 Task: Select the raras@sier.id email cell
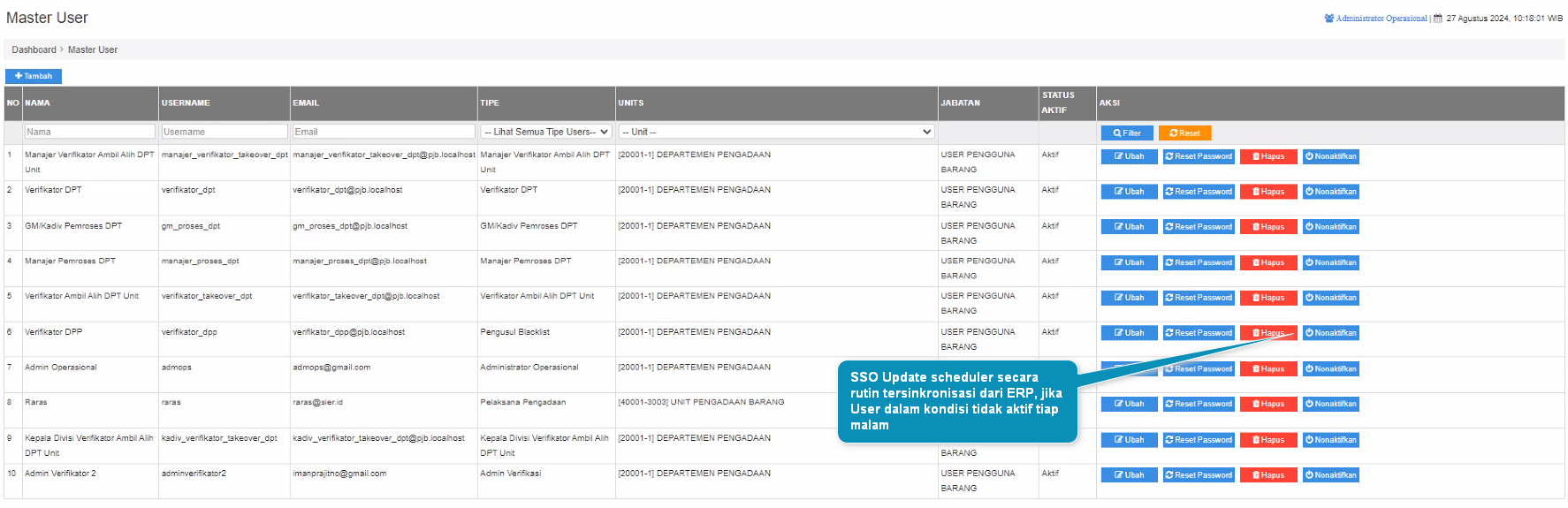(x=384, y=411)
